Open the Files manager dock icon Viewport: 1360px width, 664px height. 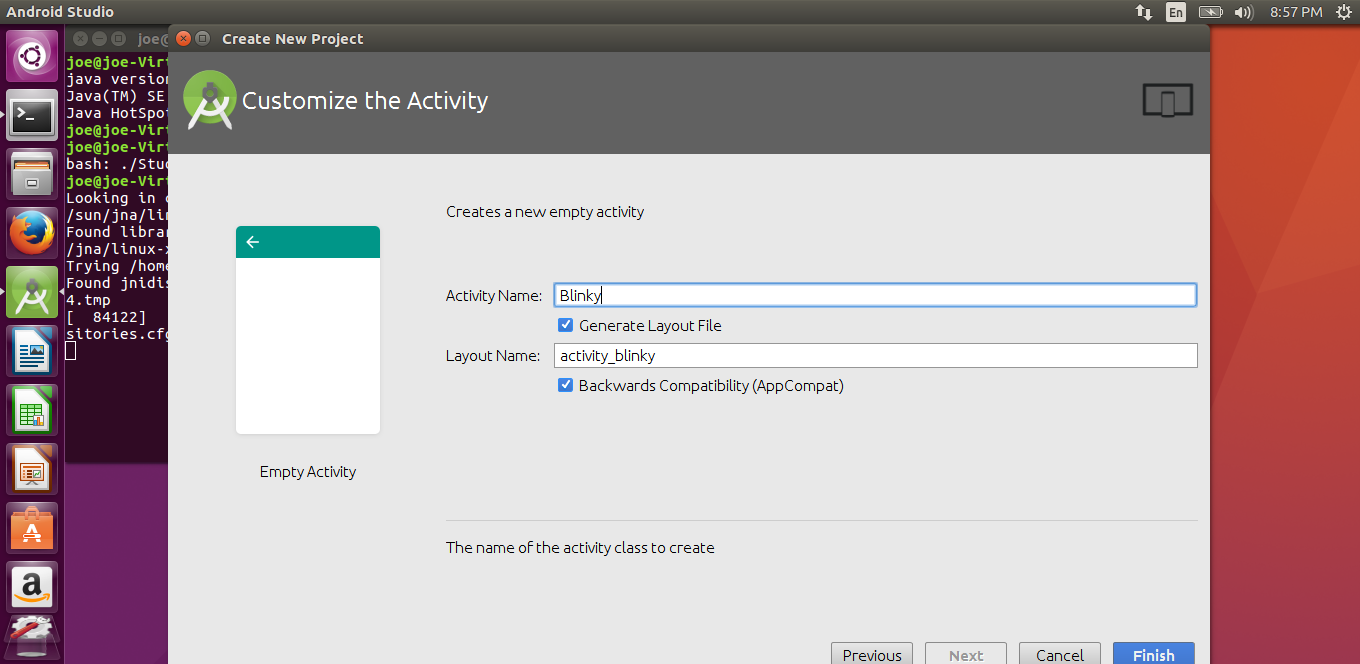tap(32, 174)
